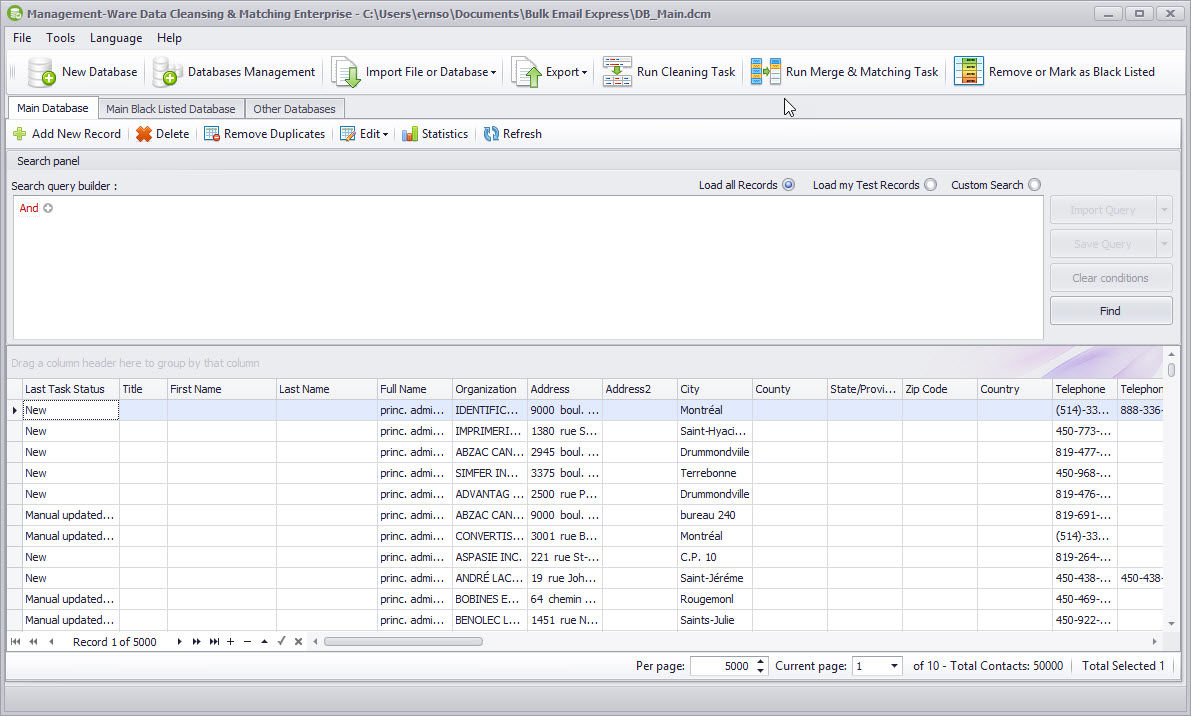Open Databases Management tool

click(234, 72)
